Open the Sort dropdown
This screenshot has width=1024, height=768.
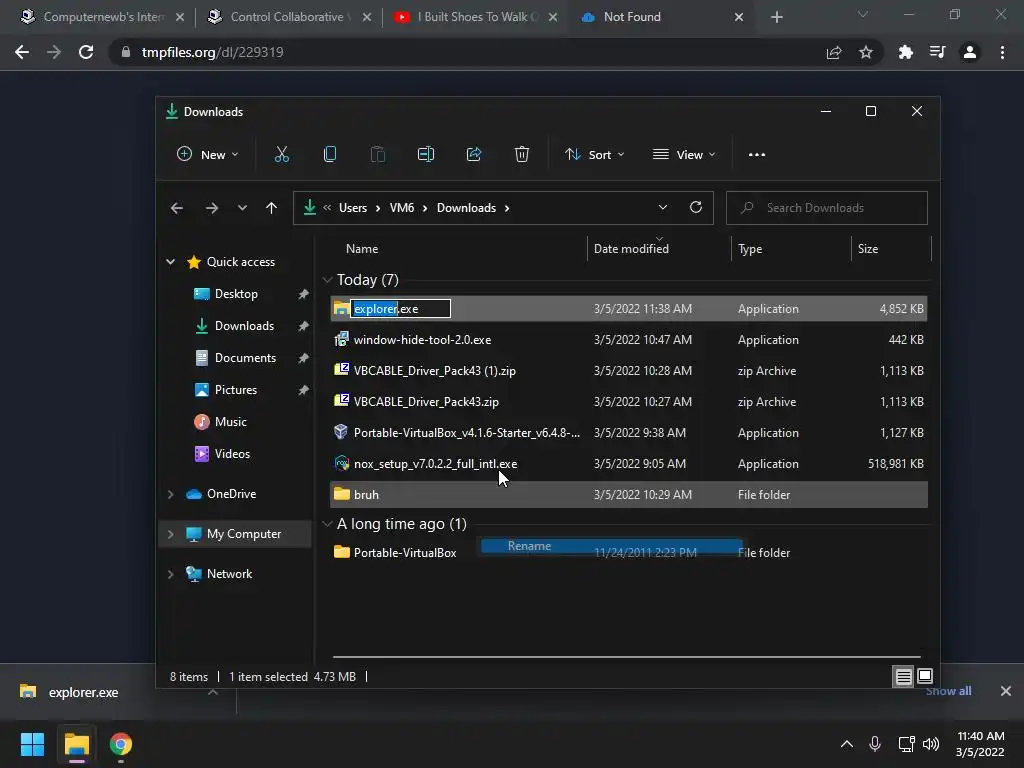point(595,155)
